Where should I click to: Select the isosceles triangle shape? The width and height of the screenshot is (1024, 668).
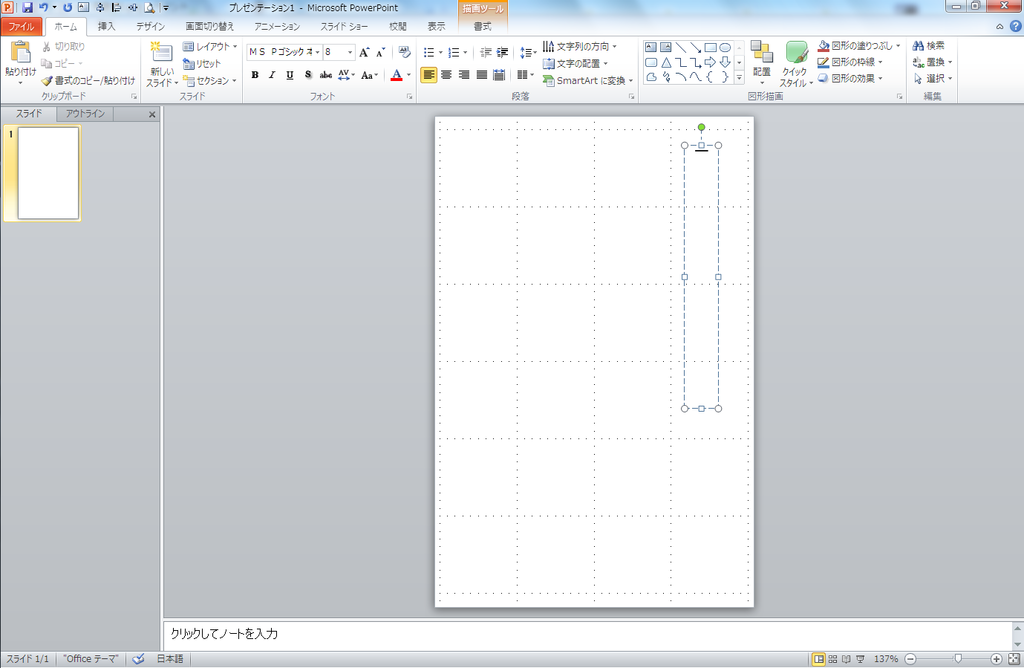click(666, 63)
